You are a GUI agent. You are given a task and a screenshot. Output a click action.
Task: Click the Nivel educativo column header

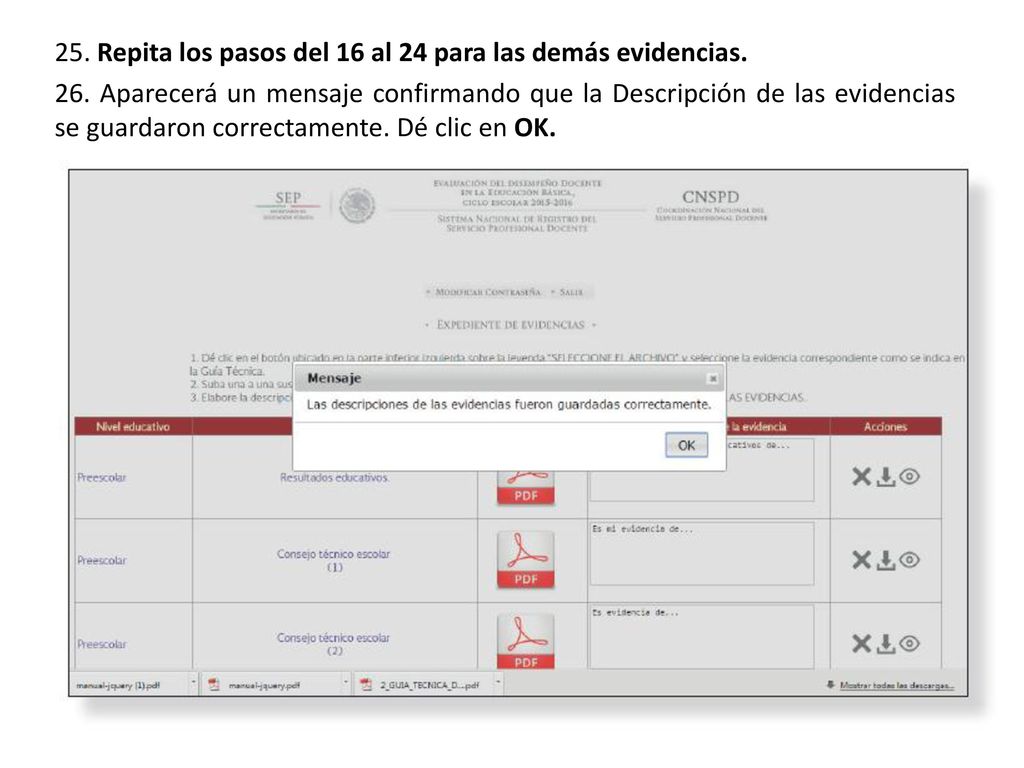[133, 426]
